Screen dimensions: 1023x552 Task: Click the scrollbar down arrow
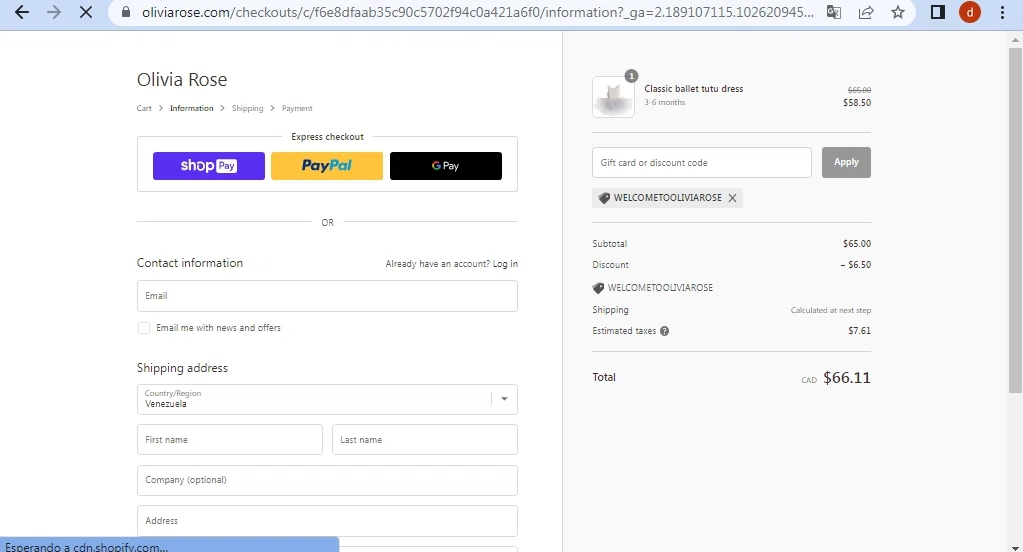coord(1015,547)
